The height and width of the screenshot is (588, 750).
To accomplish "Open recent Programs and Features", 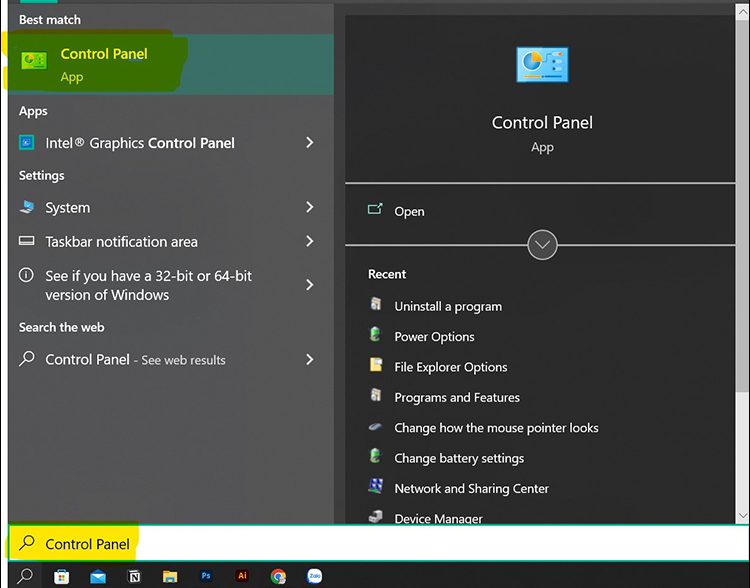I will click(x=457, y=398).
